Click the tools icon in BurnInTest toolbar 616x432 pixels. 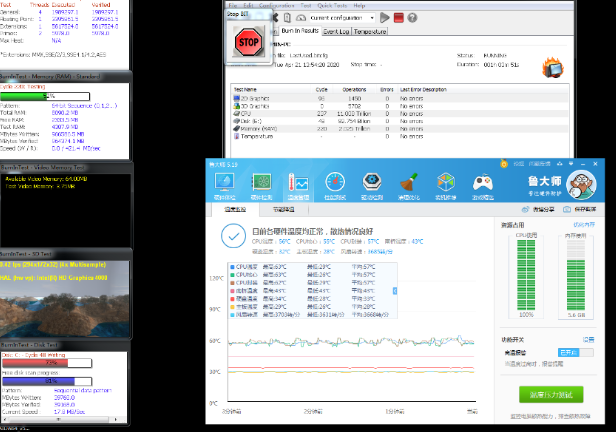[275, 18]
